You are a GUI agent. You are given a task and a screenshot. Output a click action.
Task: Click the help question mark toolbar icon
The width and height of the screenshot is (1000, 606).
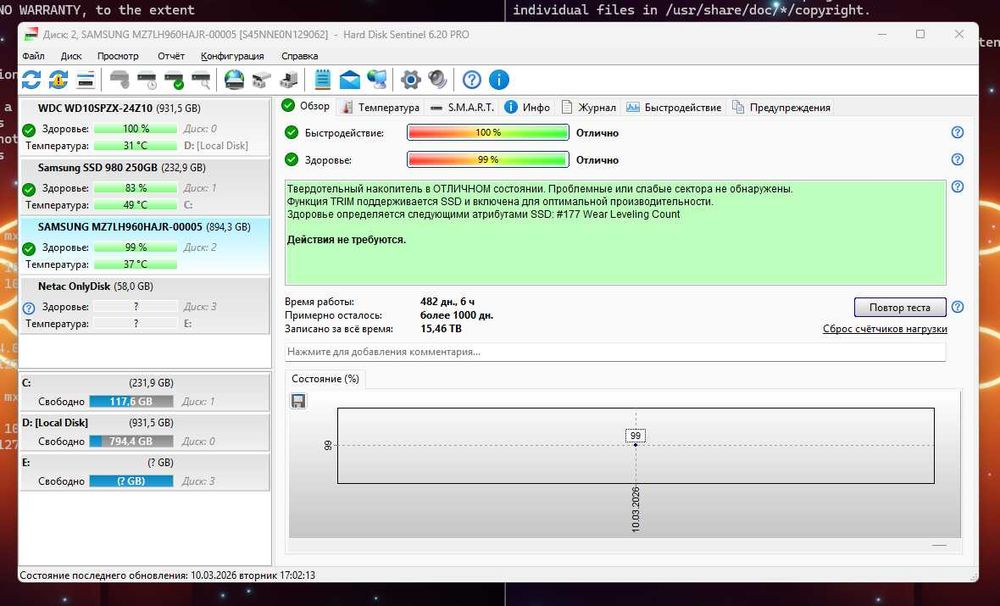[x=472, y=80]
